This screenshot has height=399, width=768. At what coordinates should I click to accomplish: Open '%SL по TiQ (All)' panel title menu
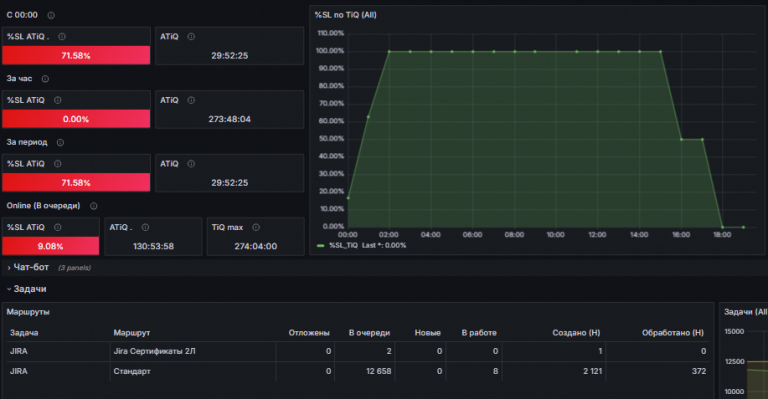345,15
